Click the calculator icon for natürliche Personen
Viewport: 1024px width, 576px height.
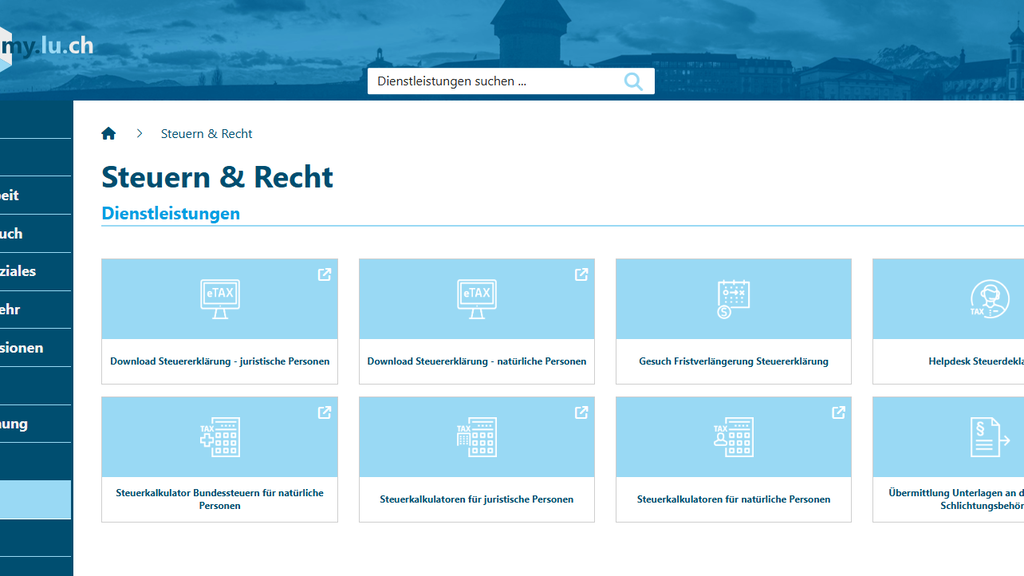point(733,437)
